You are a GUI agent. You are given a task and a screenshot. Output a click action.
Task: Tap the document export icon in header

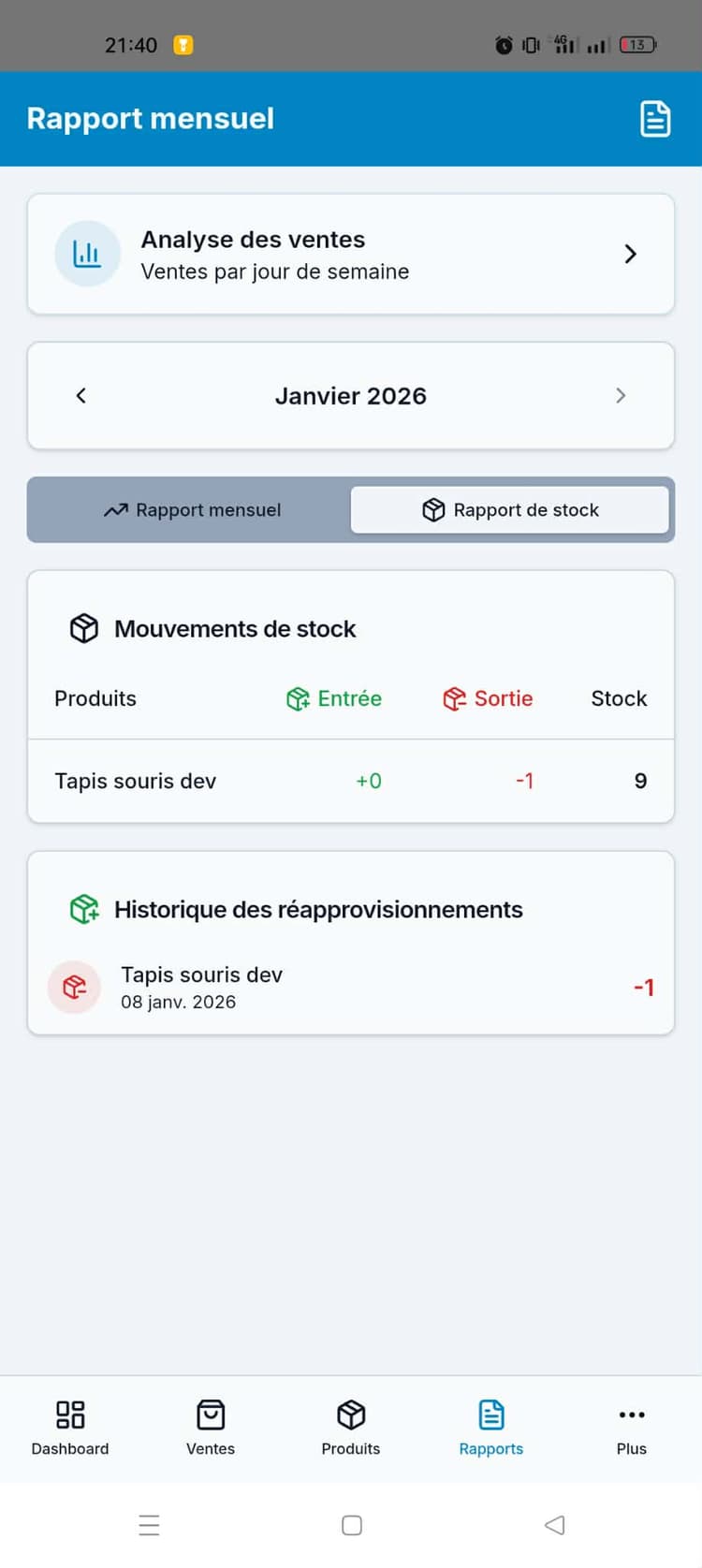(x=654, y=119)
